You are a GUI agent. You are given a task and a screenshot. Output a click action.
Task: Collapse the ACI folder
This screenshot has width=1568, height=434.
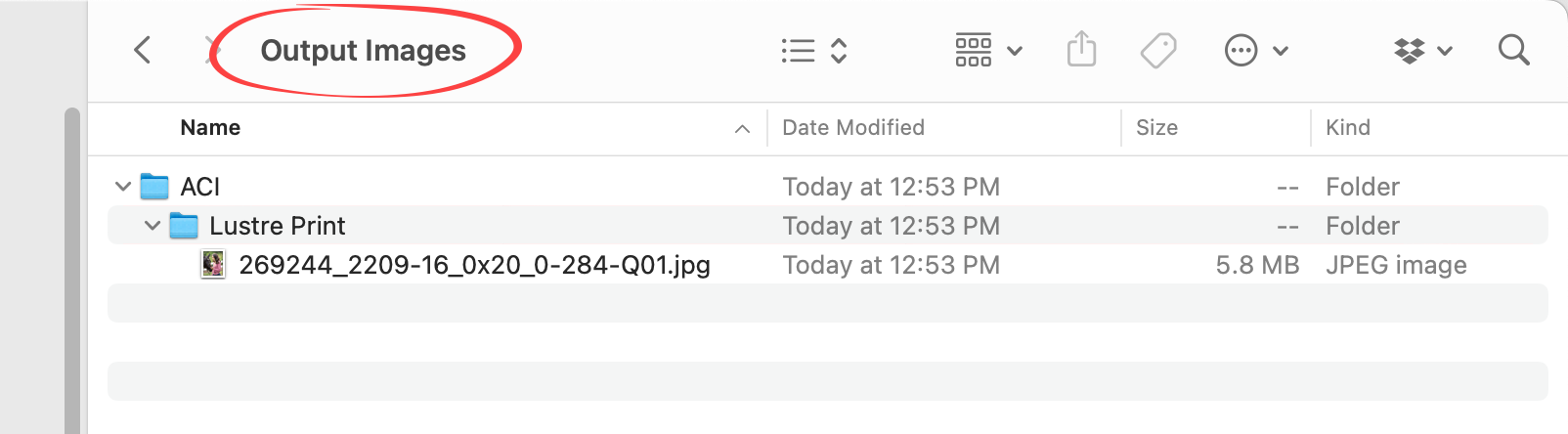[x=123, y=186]
